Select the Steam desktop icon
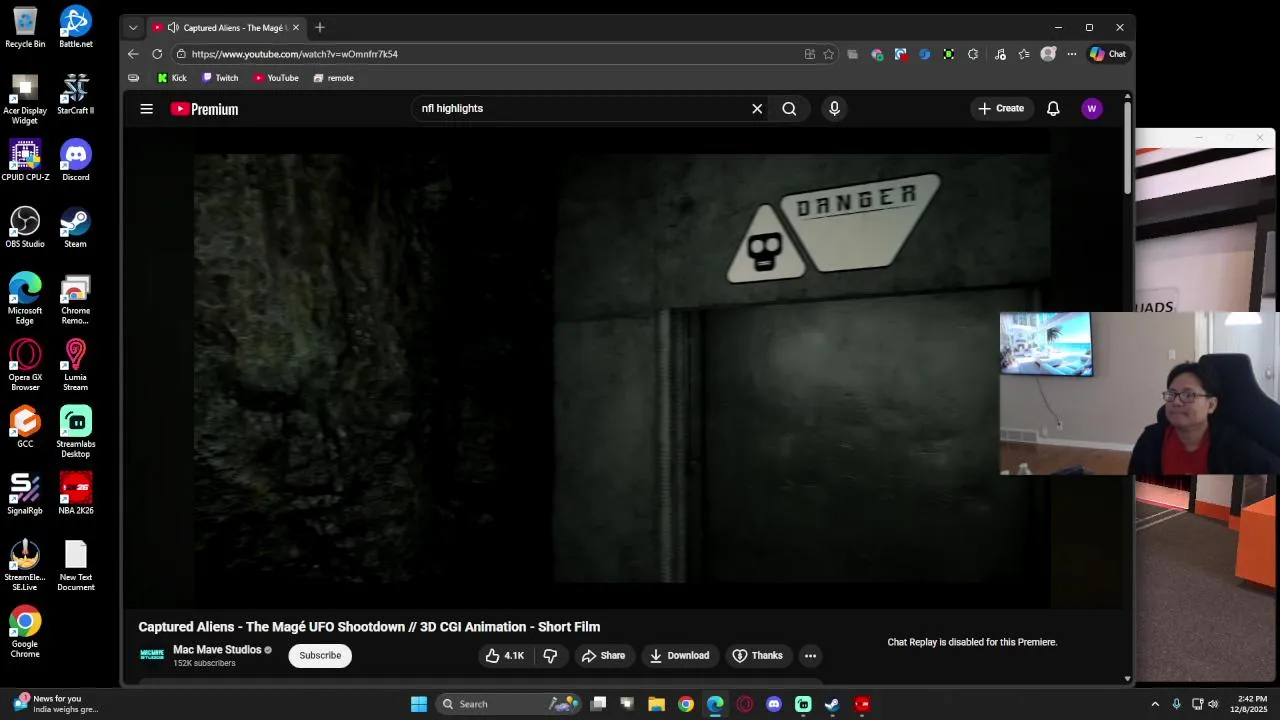This screenshot has height=720, width=1280. (76, 227)
